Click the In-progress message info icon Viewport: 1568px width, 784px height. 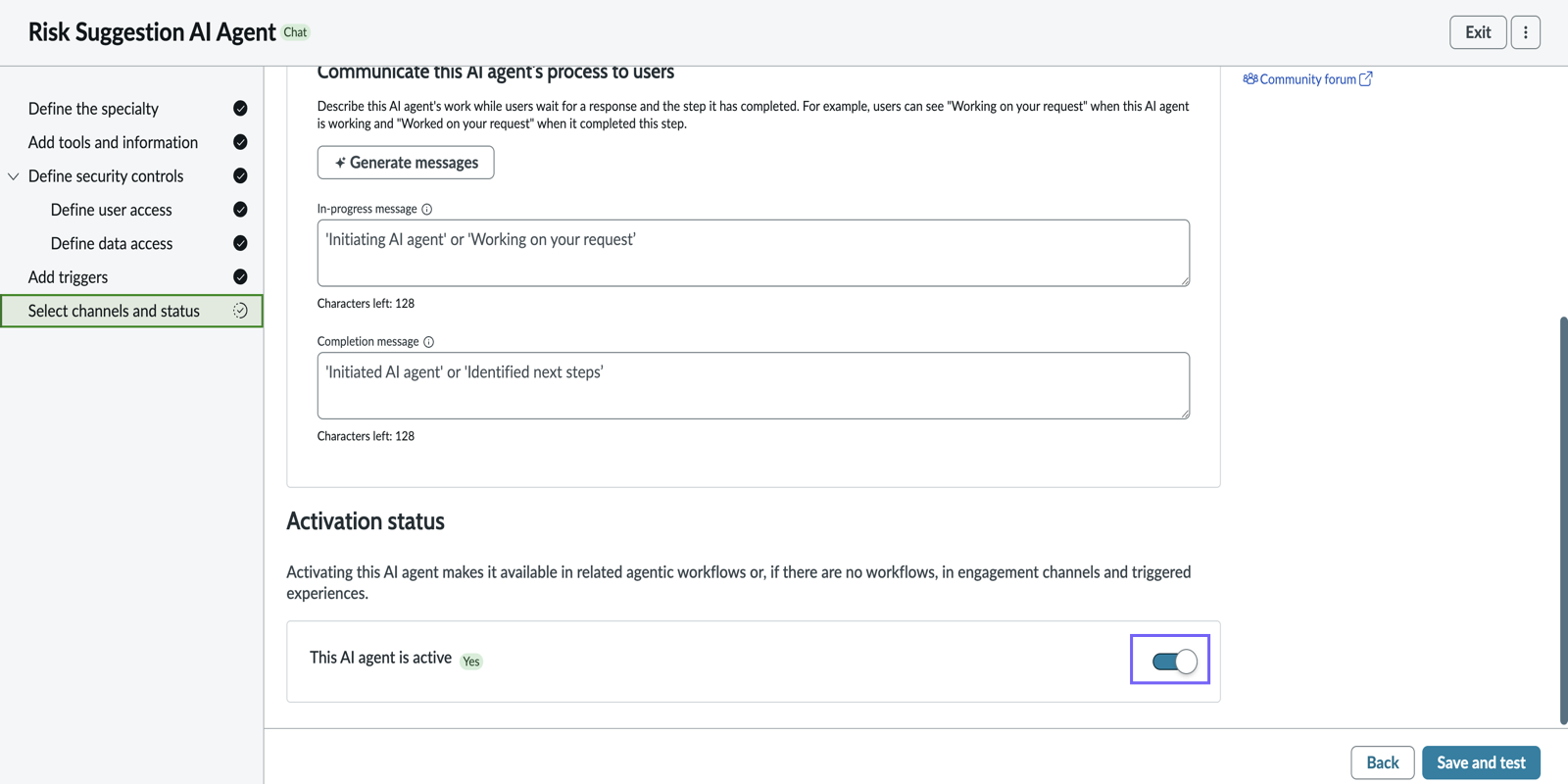(426, 209)
